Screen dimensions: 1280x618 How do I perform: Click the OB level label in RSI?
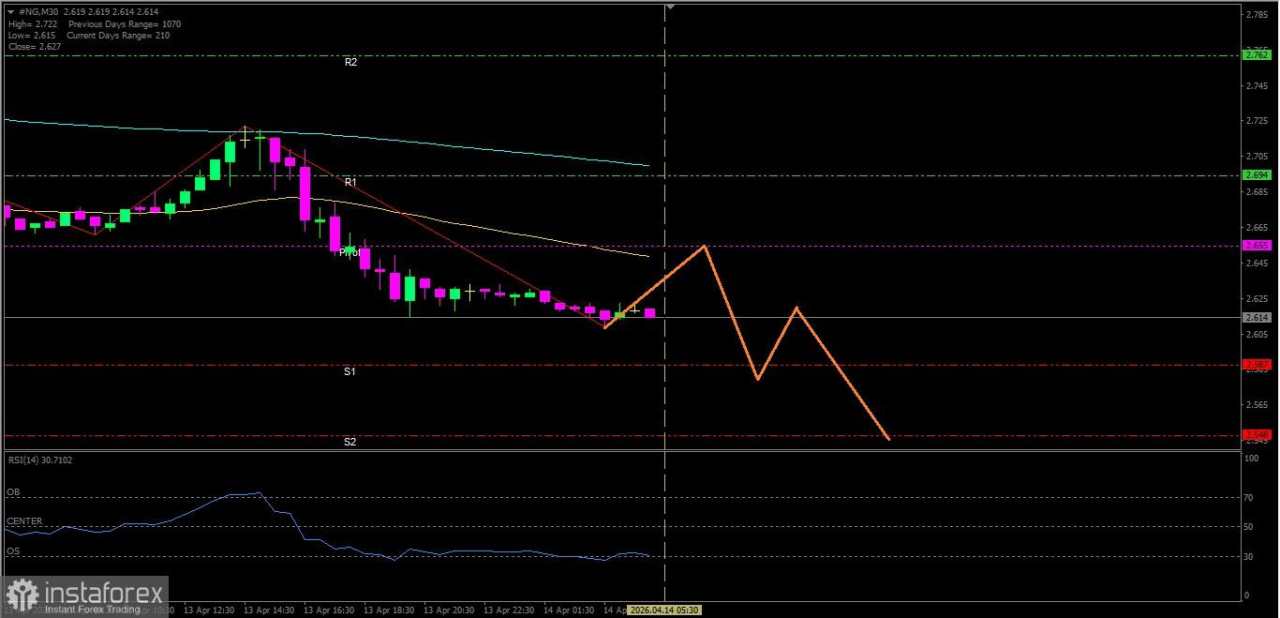(13, 492)
